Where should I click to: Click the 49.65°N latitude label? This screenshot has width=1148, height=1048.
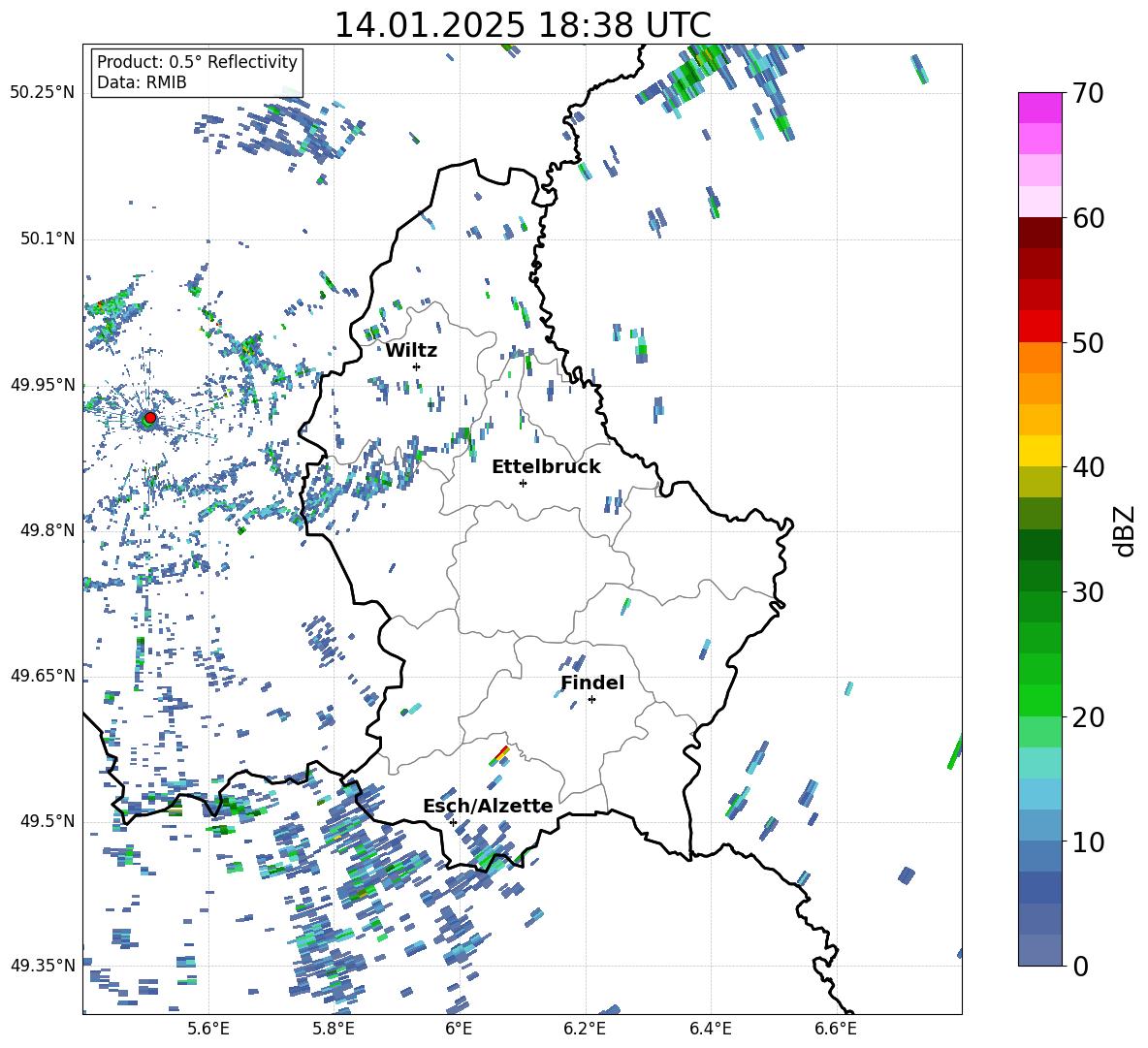click(43, 675)
